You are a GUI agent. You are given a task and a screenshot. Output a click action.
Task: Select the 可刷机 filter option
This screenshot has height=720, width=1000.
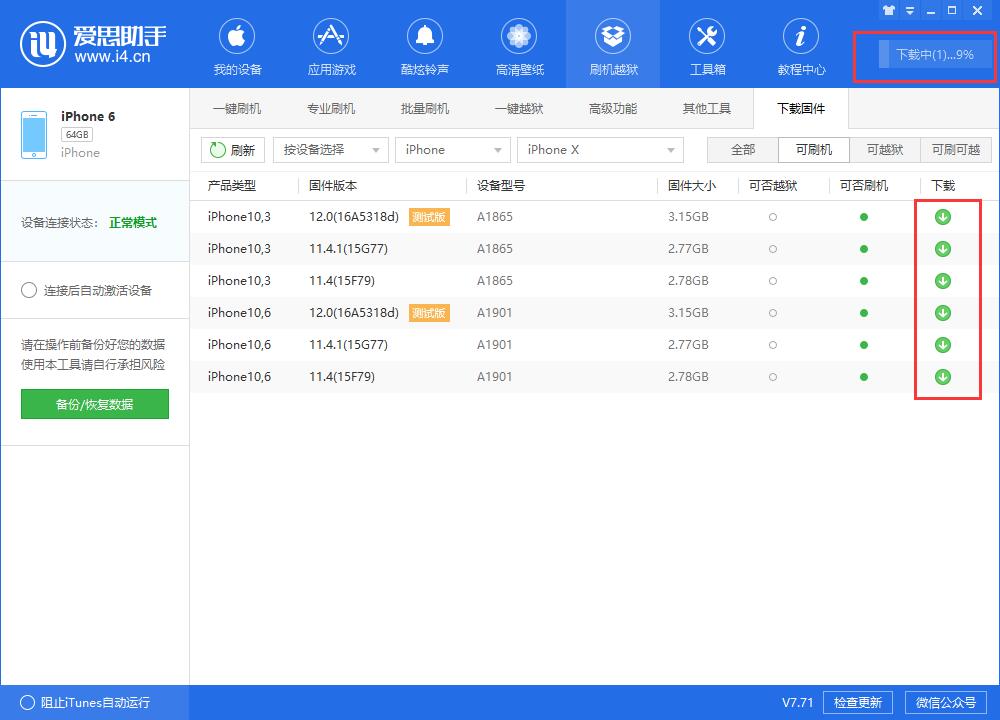(x=813, y=149)
